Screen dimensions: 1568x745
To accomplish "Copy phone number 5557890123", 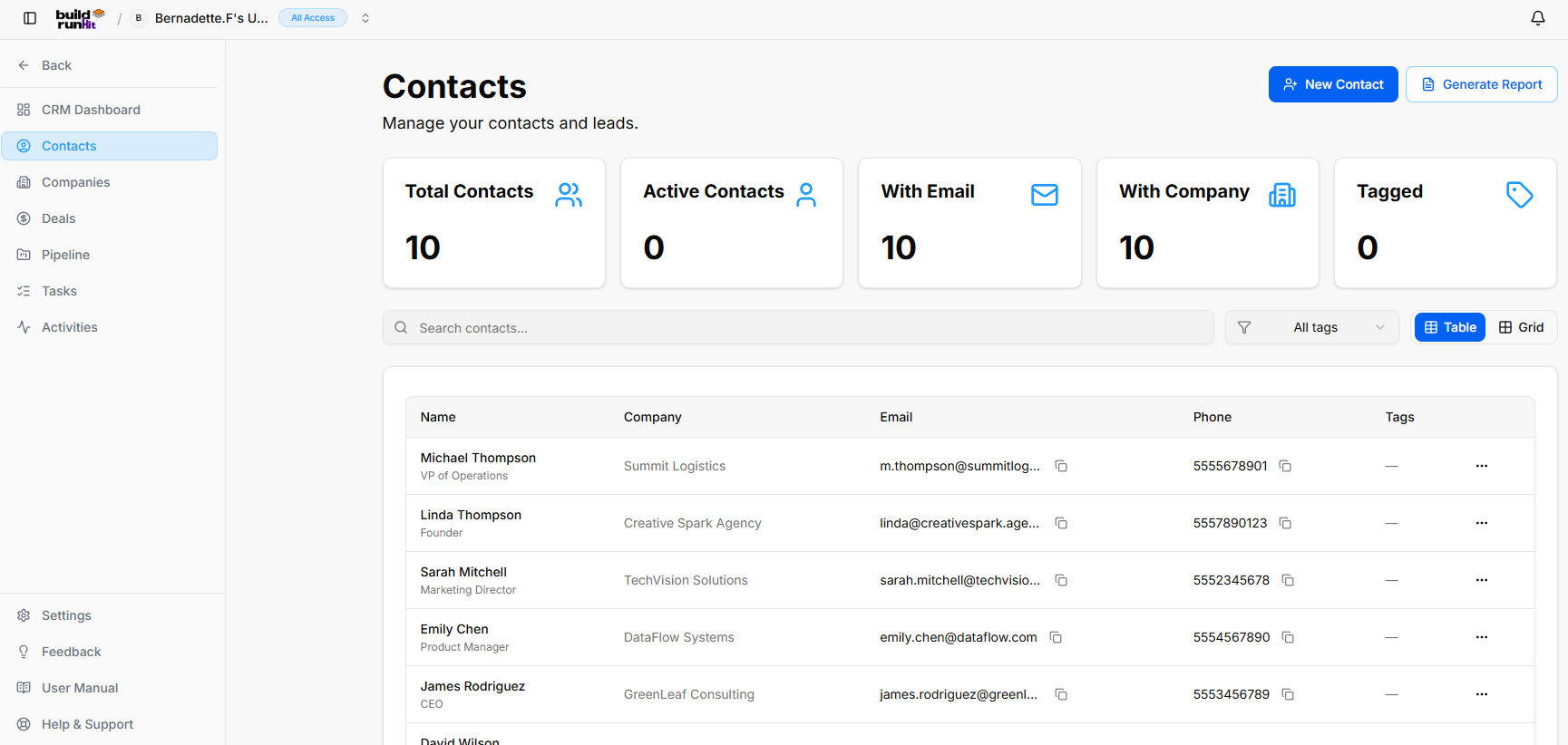I will [x=1285, y=523].
